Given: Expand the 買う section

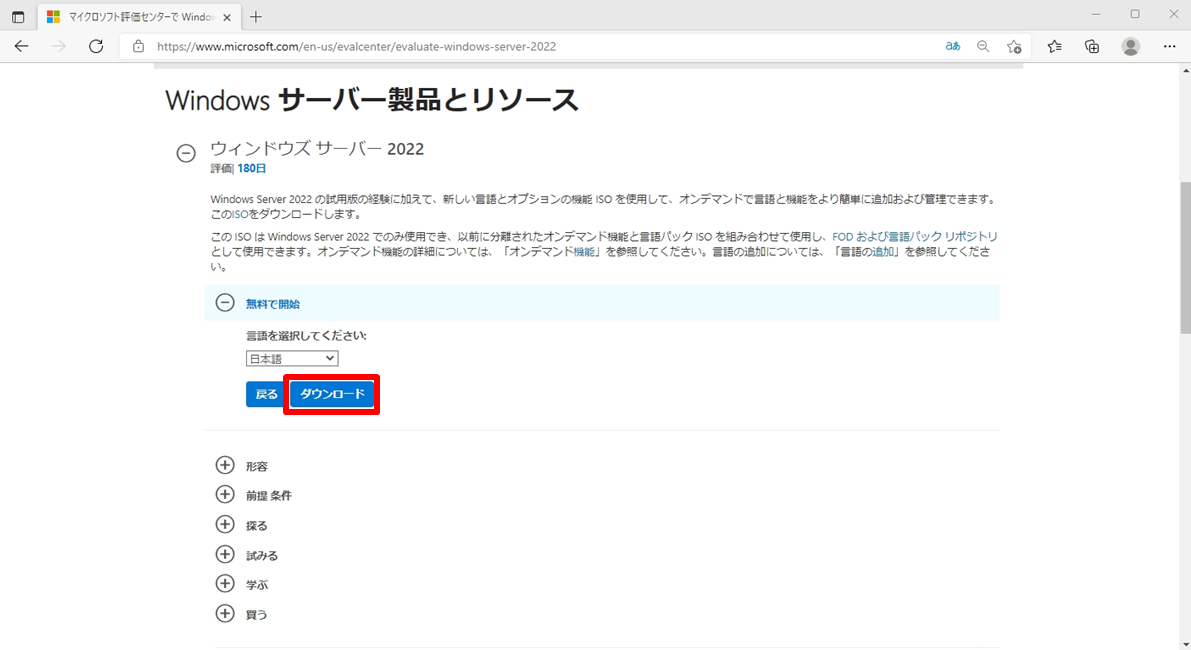Looking at the screenshot, I should (225, 614).
